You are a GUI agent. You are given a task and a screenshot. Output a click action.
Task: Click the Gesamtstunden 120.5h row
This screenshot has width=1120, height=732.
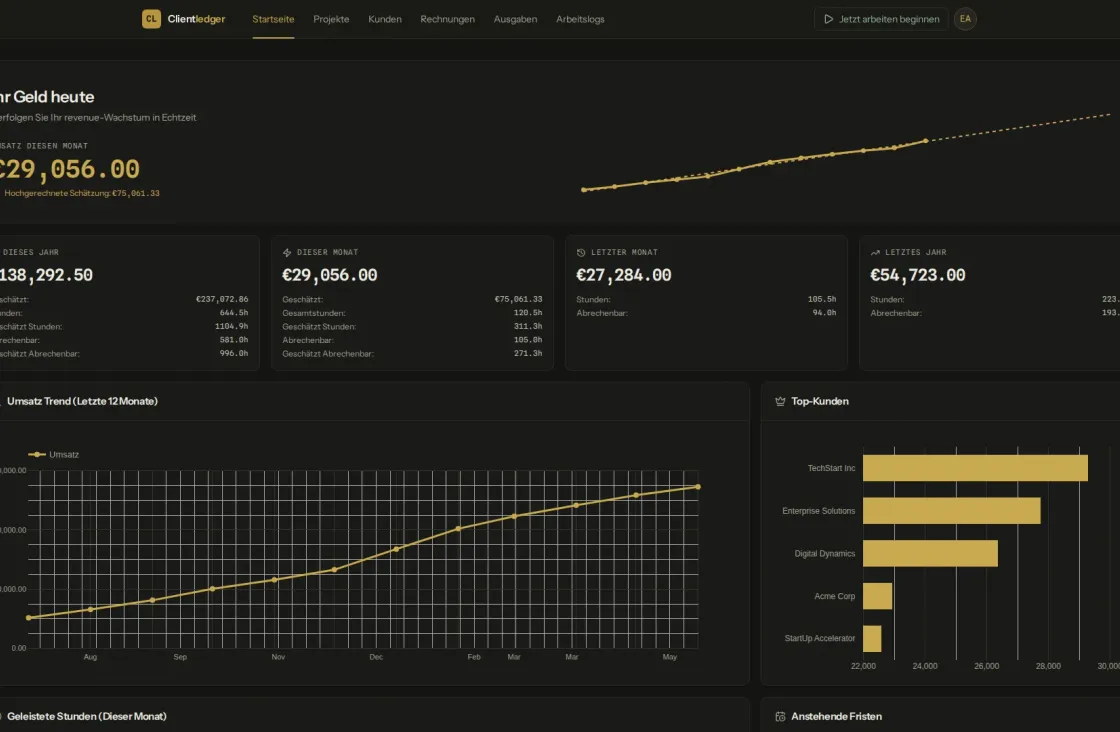click(412, 313)
